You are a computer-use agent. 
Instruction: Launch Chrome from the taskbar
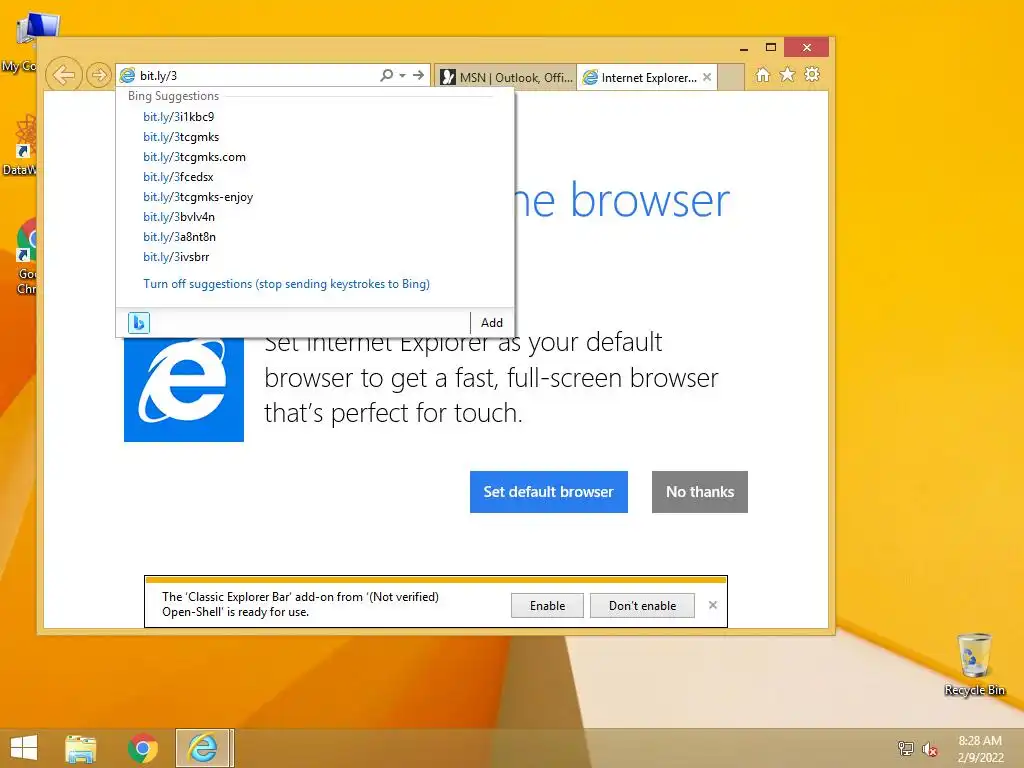[x=142, y=748]
